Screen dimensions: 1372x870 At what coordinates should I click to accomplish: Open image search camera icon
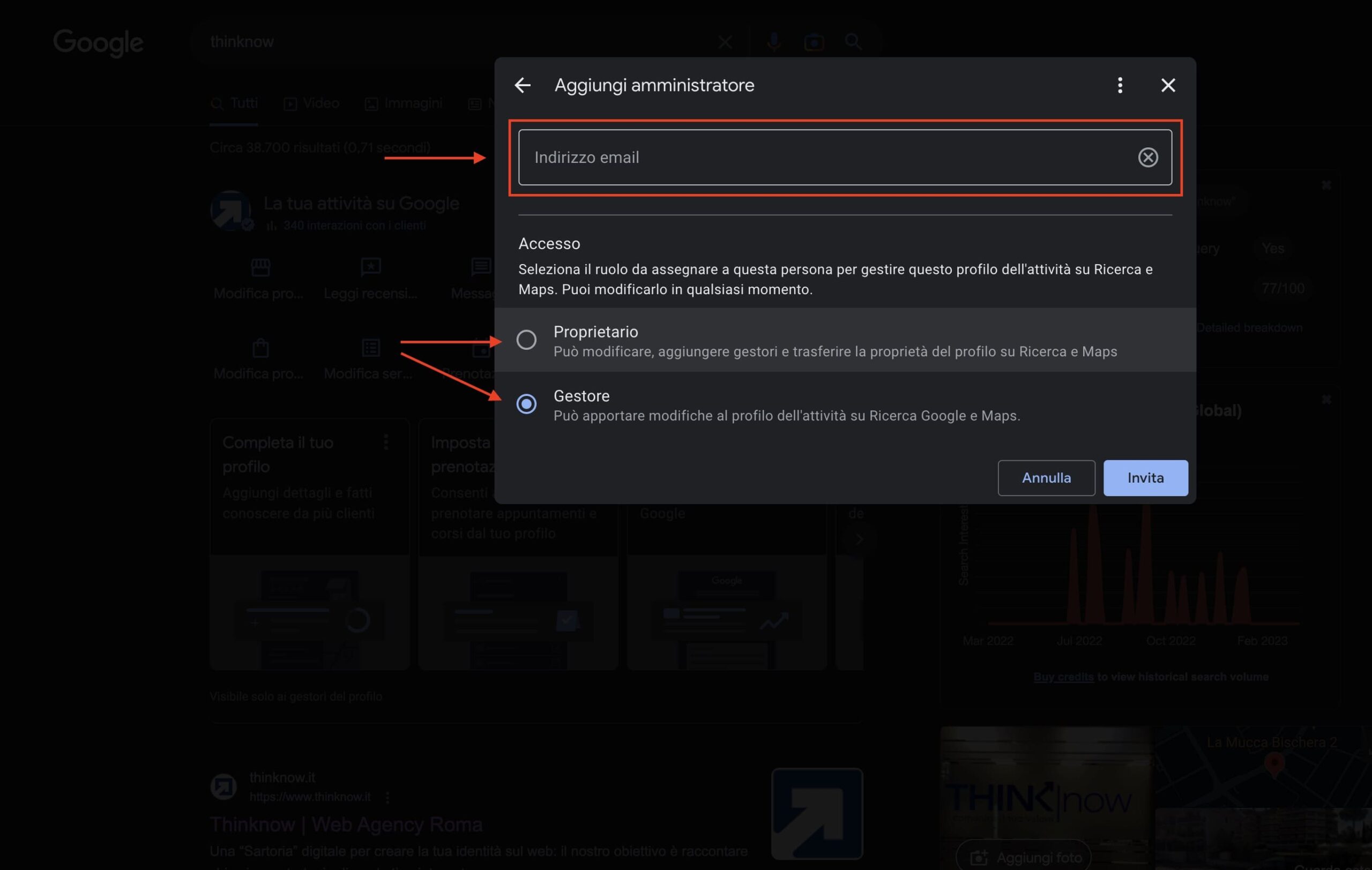[x=814, y=42]
